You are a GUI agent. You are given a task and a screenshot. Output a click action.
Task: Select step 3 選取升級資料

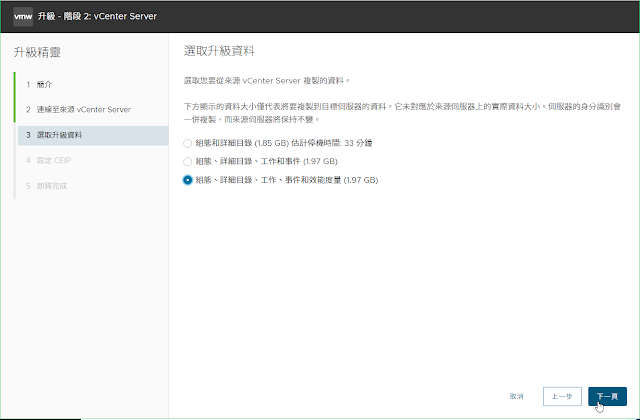click(93, 135)
